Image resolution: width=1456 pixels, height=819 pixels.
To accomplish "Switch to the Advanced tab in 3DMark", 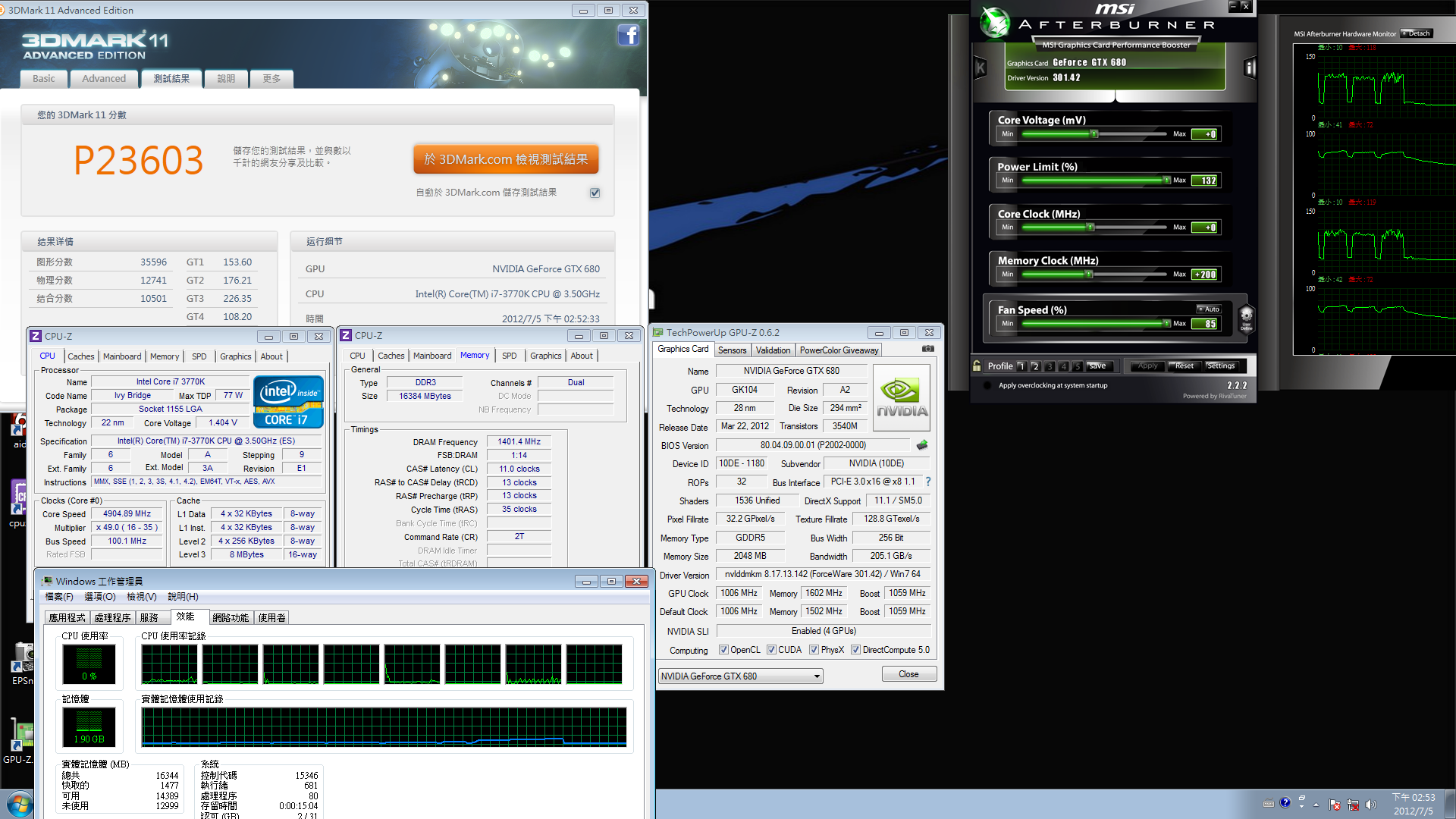I will click(x=104, y=78).
